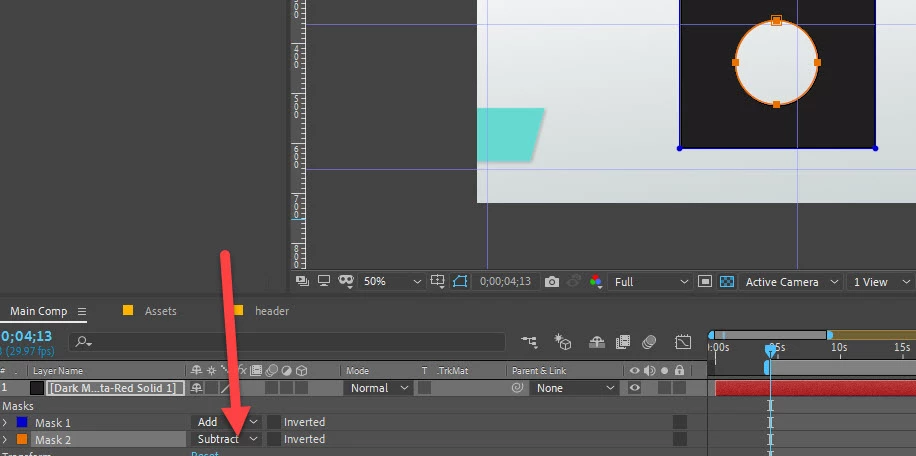Click the Audio column header speaker icon
Image resolution: width=916 pixels, height=456 pixels.
click(650, 370)
